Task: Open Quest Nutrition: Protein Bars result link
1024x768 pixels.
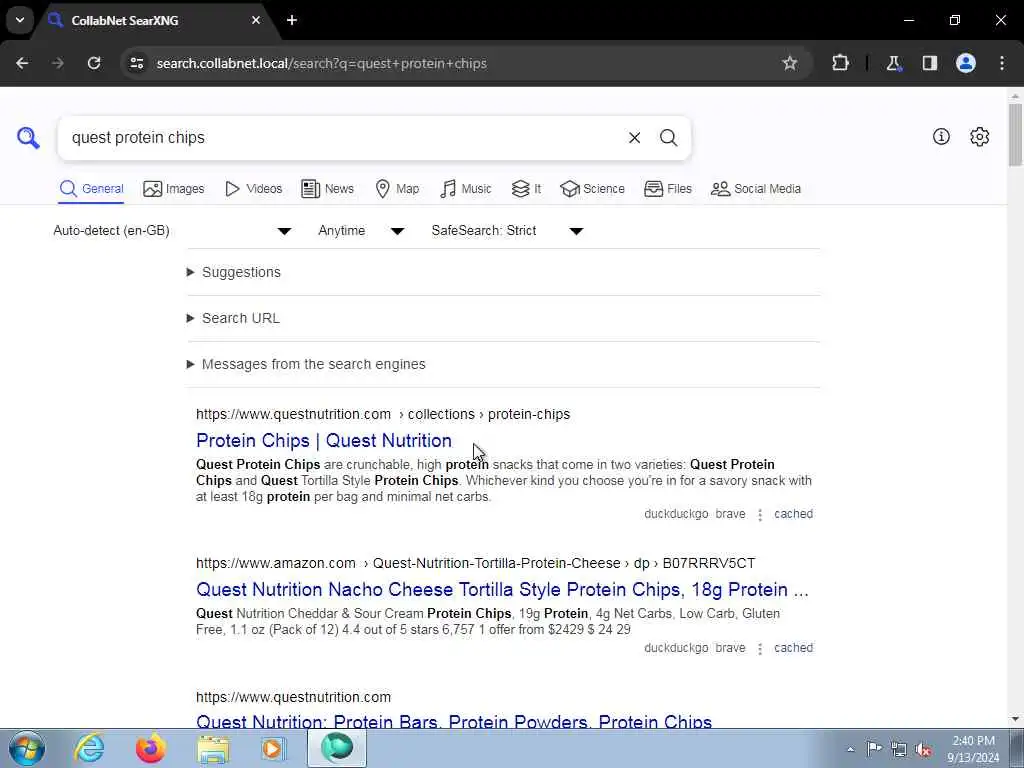Action: pos(454,722)
